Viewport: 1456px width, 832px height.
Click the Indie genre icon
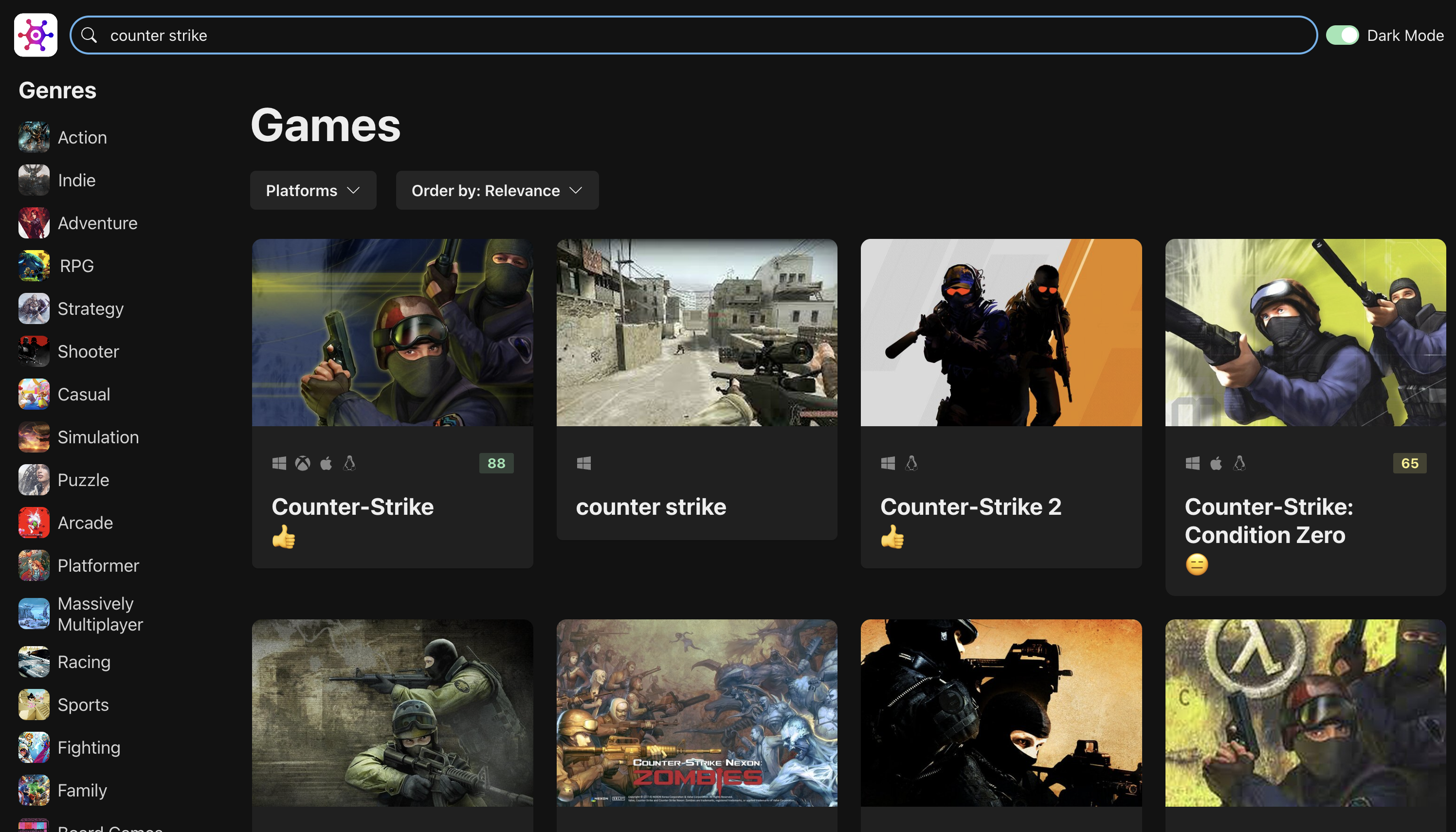[x=34, y=180]
